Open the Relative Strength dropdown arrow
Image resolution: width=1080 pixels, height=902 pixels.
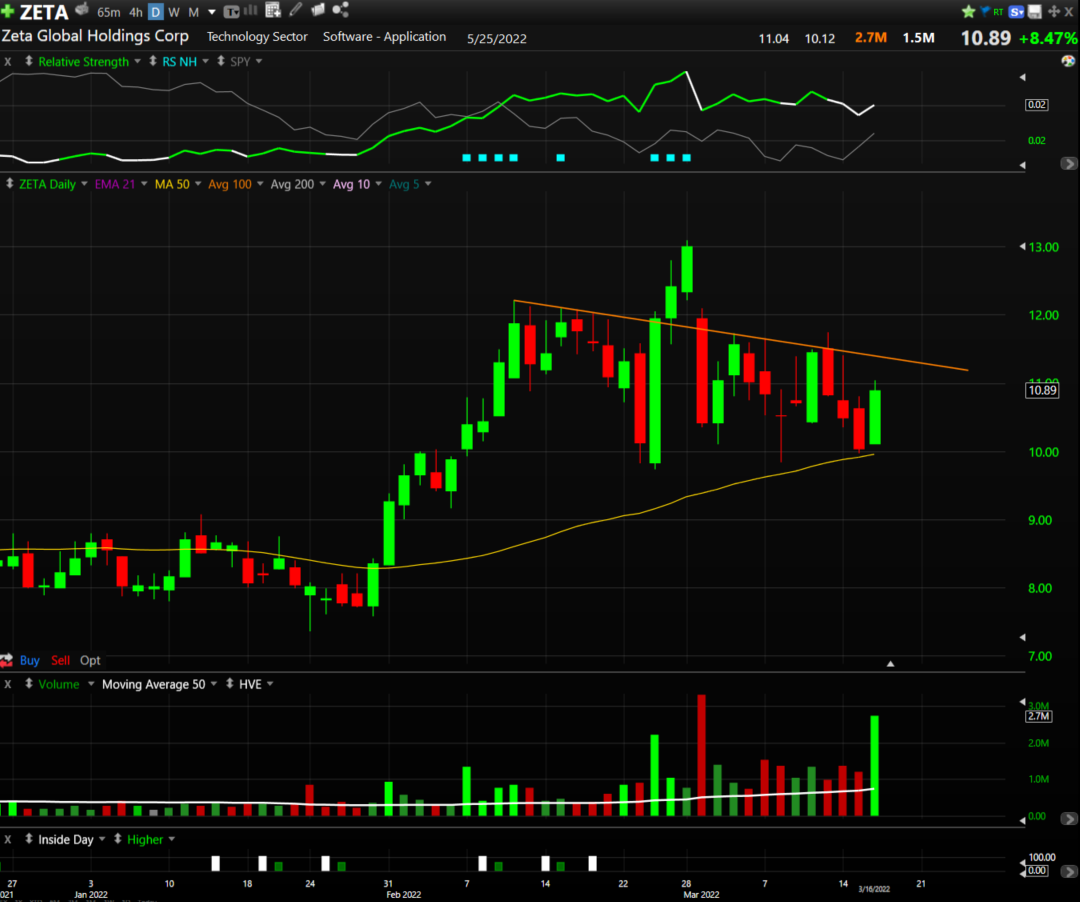point(138,61)
